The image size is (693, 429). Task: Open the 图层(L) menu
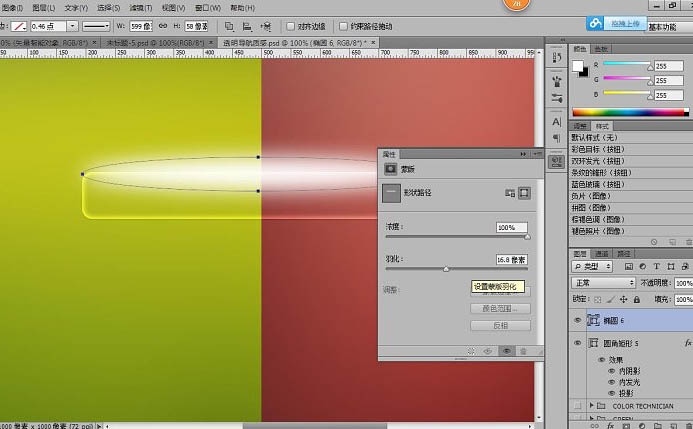(x=44, y=8)
